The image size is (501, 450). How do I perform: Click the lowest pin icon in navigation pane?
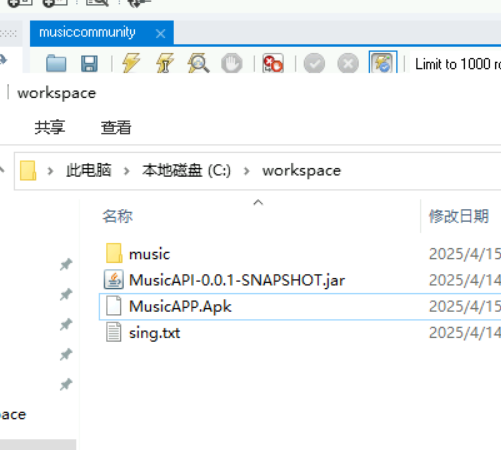(66, 385)
